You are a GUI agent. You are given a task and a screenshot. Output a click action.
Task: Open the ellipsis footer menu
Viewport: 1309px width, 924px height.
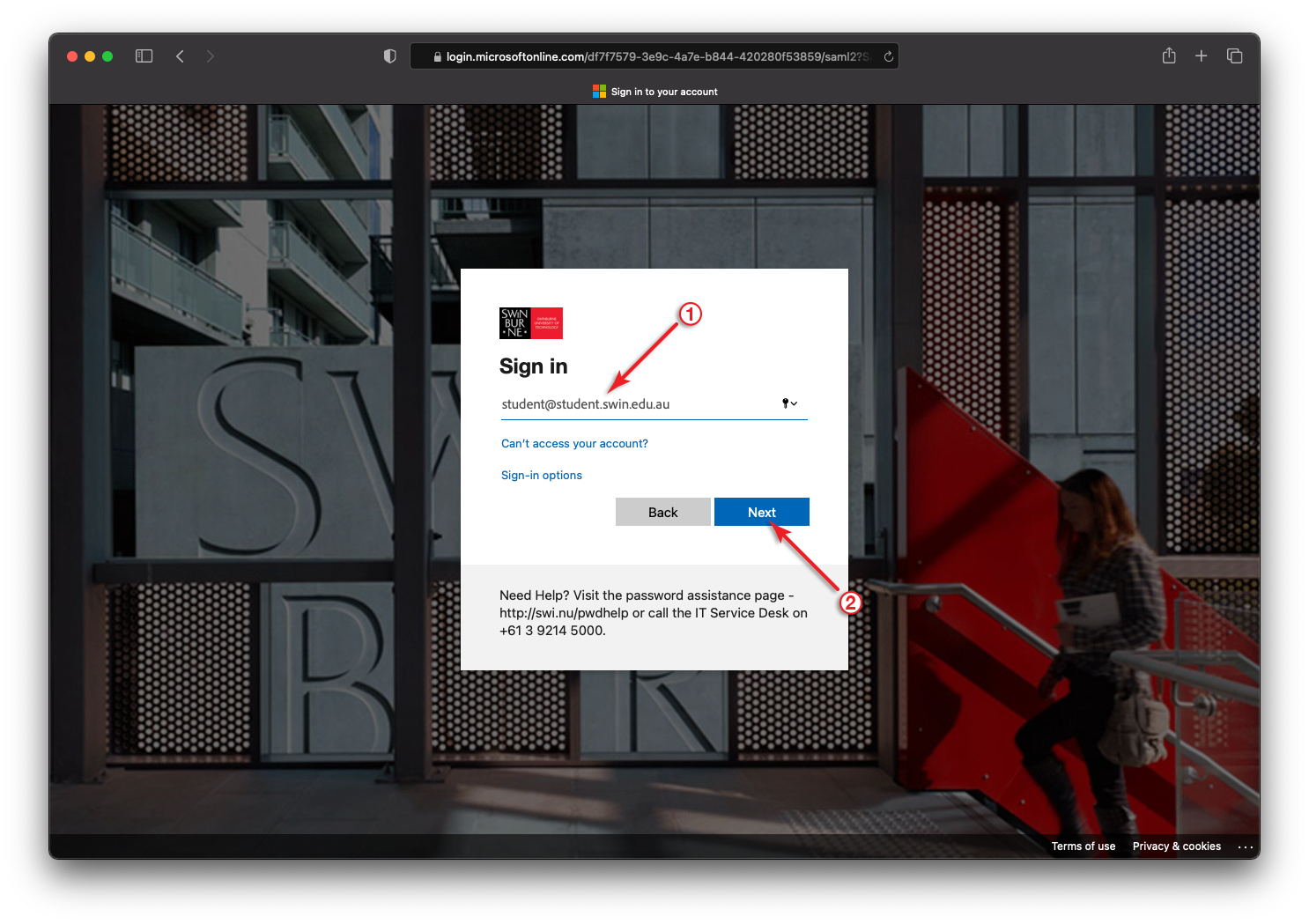pos(1245,846)
